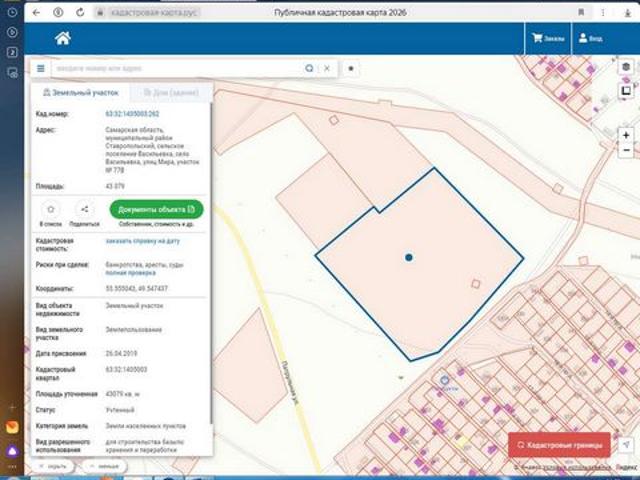Click the Дата присвоения value 26.04.2019
Viewport: 640px width, 480px height.
click(x=121, y=353)
